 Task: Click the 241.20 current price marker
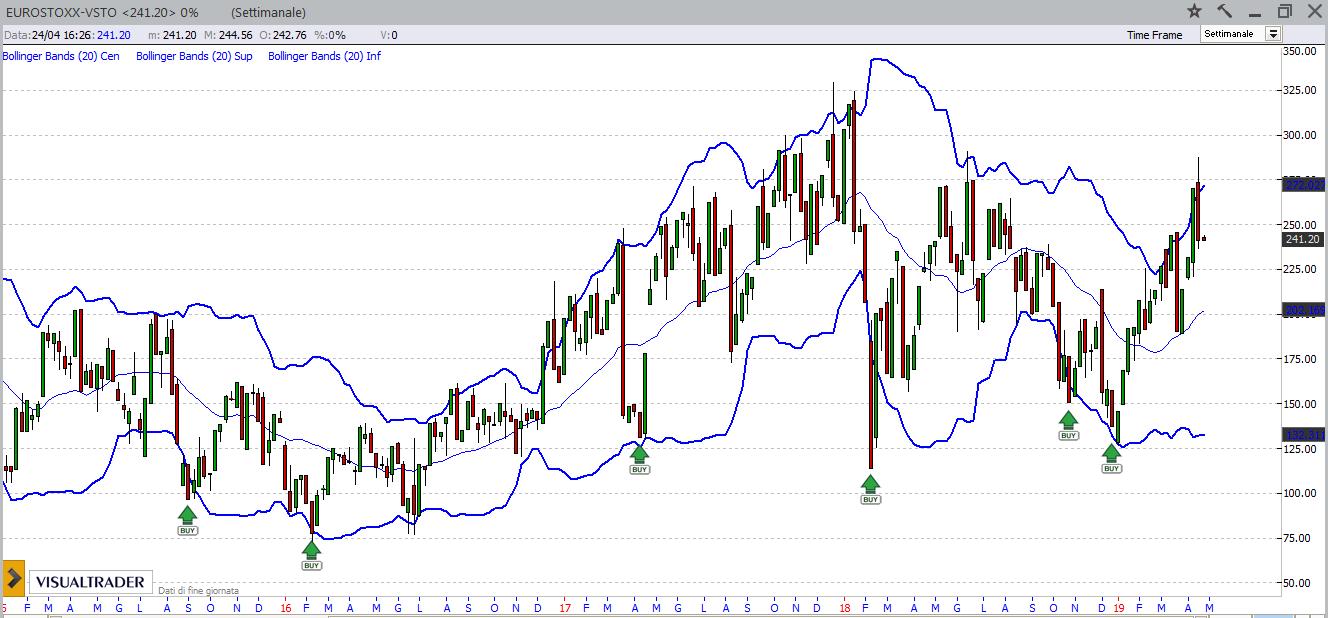point(1303,239)
